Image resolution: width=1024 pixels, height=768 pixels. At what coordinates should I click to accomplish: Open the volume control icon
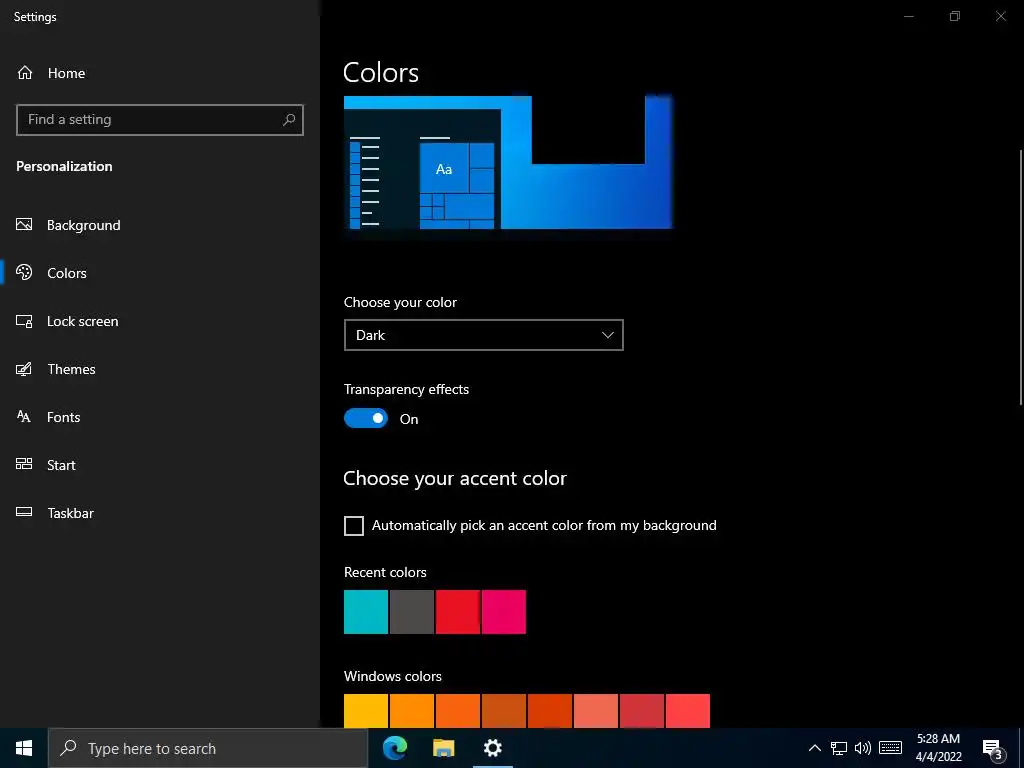(x=863, y=748)
